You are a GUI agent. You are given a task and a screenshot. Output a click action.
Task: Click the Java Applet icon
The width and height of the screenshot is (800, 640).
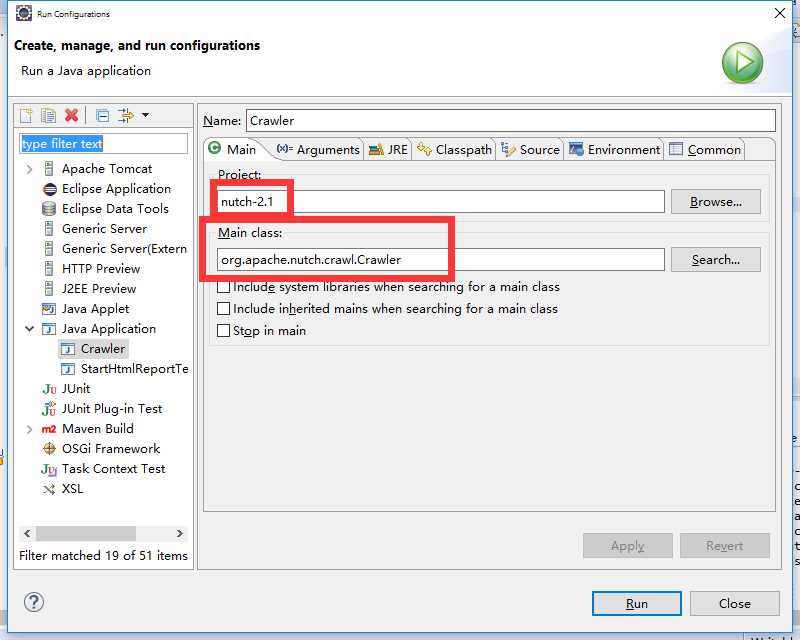(x=49, y=309)
